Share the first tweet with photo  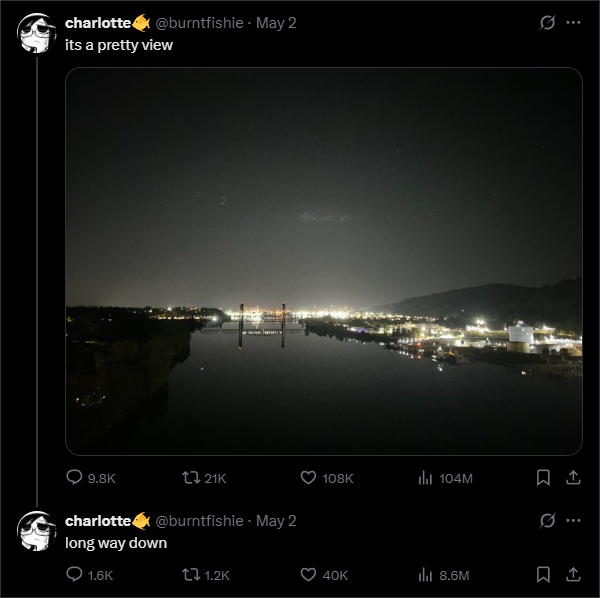(x=573, y=477)
